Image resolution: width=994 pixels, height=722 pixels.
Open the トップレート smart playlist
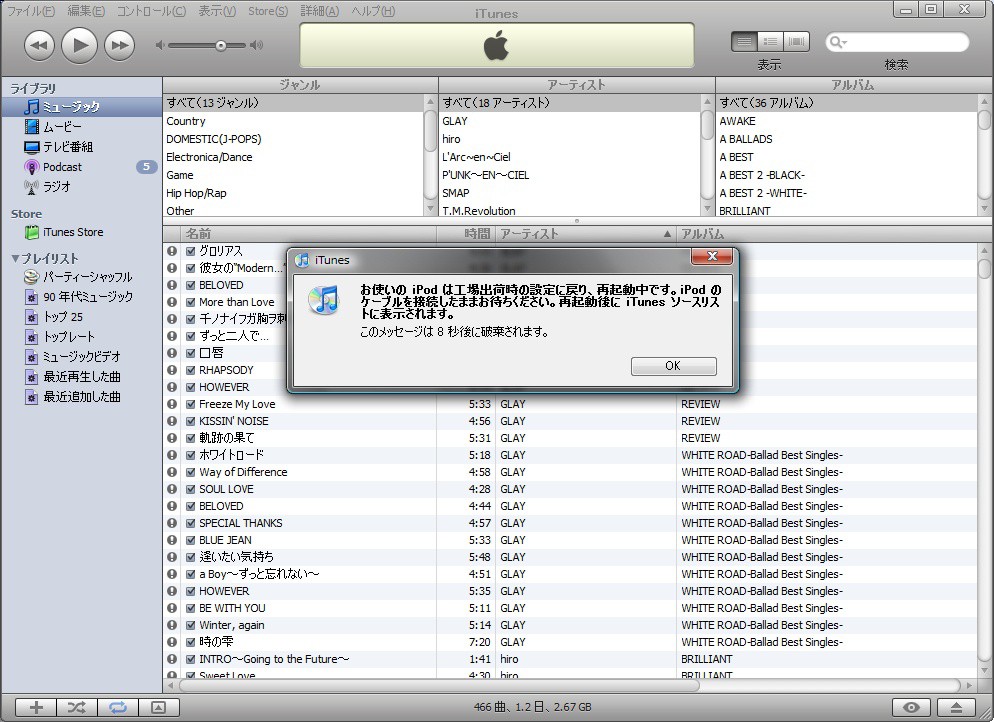pyautogui.click(x=82, y=337)
